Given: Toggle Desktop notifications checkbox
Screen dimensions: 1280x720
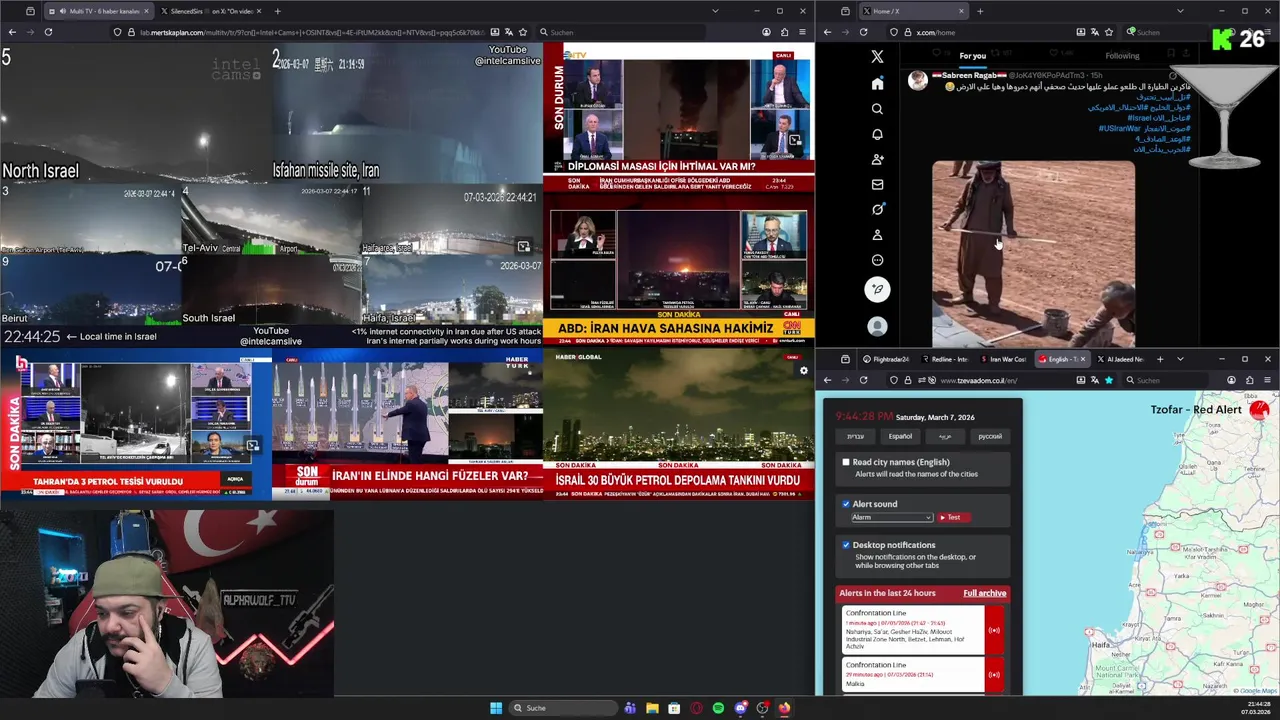Looking at the screenshot, I should [846, 545].
